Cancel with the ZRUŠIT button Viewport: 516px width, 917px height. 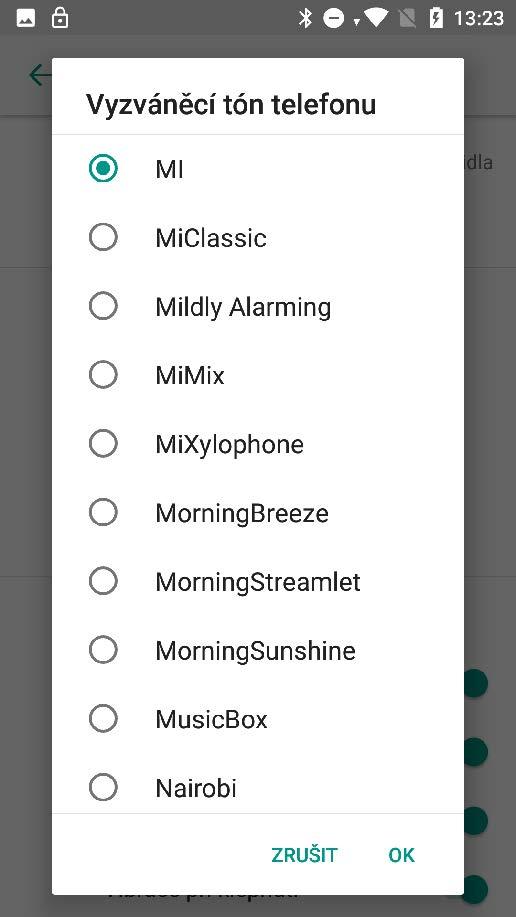pos(304,854)
